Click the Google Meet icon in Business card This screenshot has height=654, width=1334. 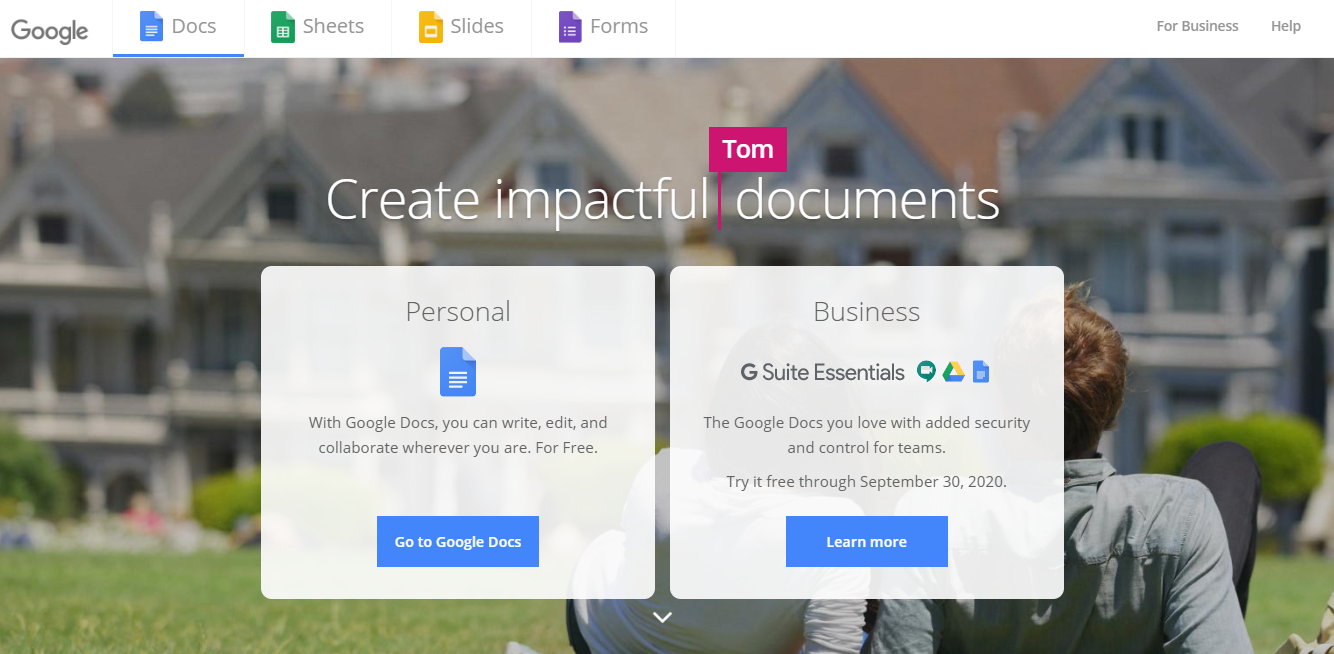coord(927,371)
